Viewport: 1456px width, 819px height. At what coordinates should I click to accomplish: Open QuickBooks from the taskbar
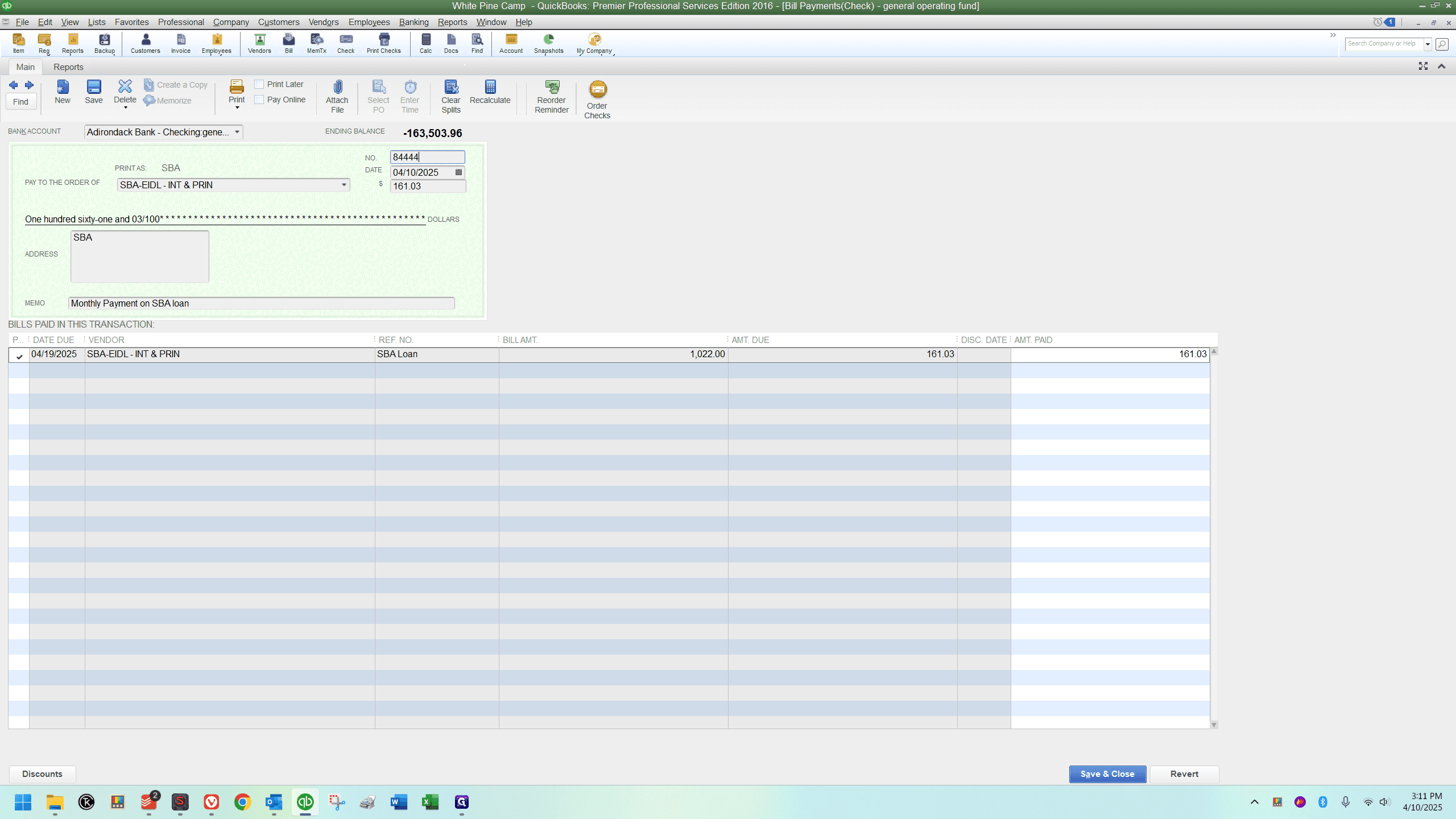click(305, 802)
